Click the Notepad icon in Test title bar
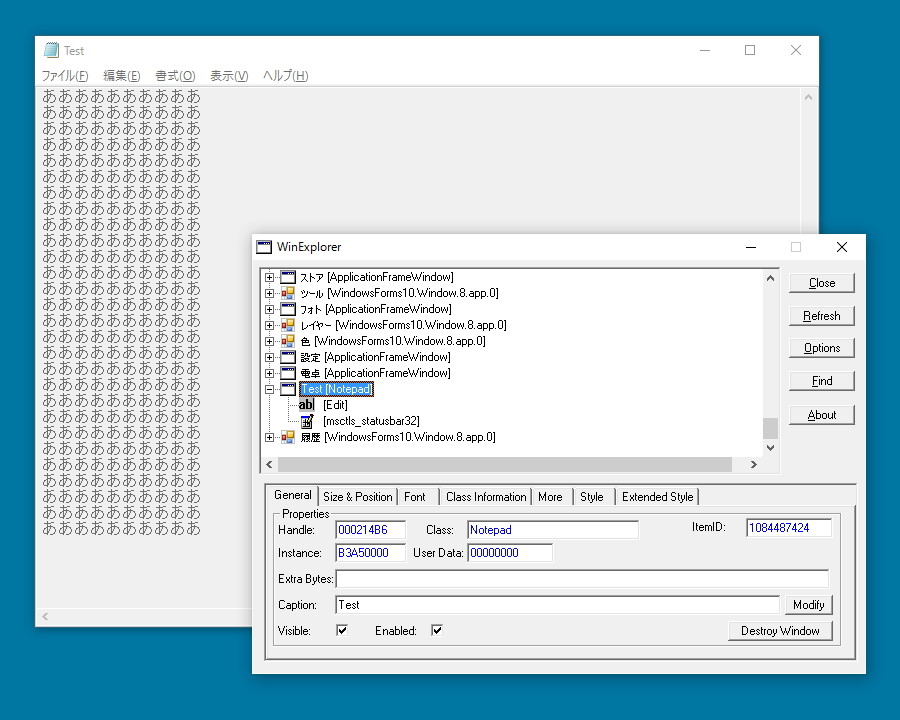Viewport: 900px width, 720px height. click(51, 51)
